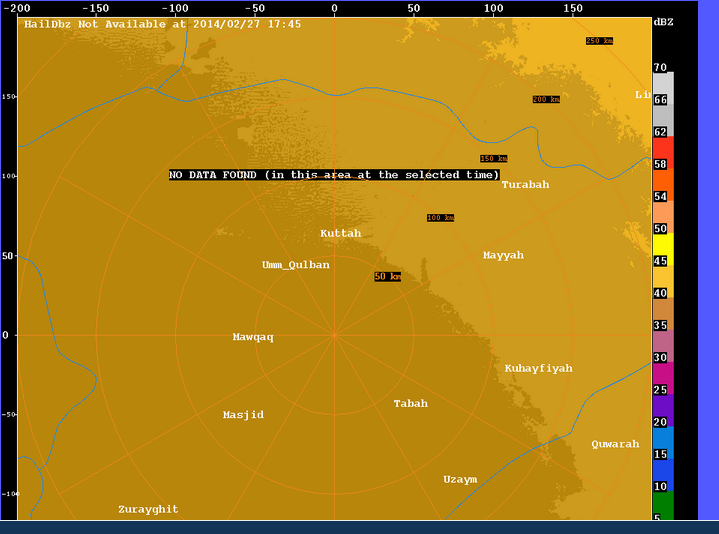Click the Umm_Qulban place label
Image resolution: width=719 pixels, height=534 pixels.
(296, 265)
